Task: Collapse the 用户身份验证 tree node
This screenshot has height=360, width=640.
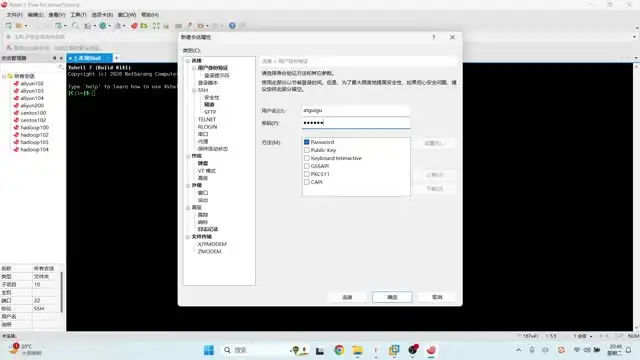Action: tap(194, 68)
